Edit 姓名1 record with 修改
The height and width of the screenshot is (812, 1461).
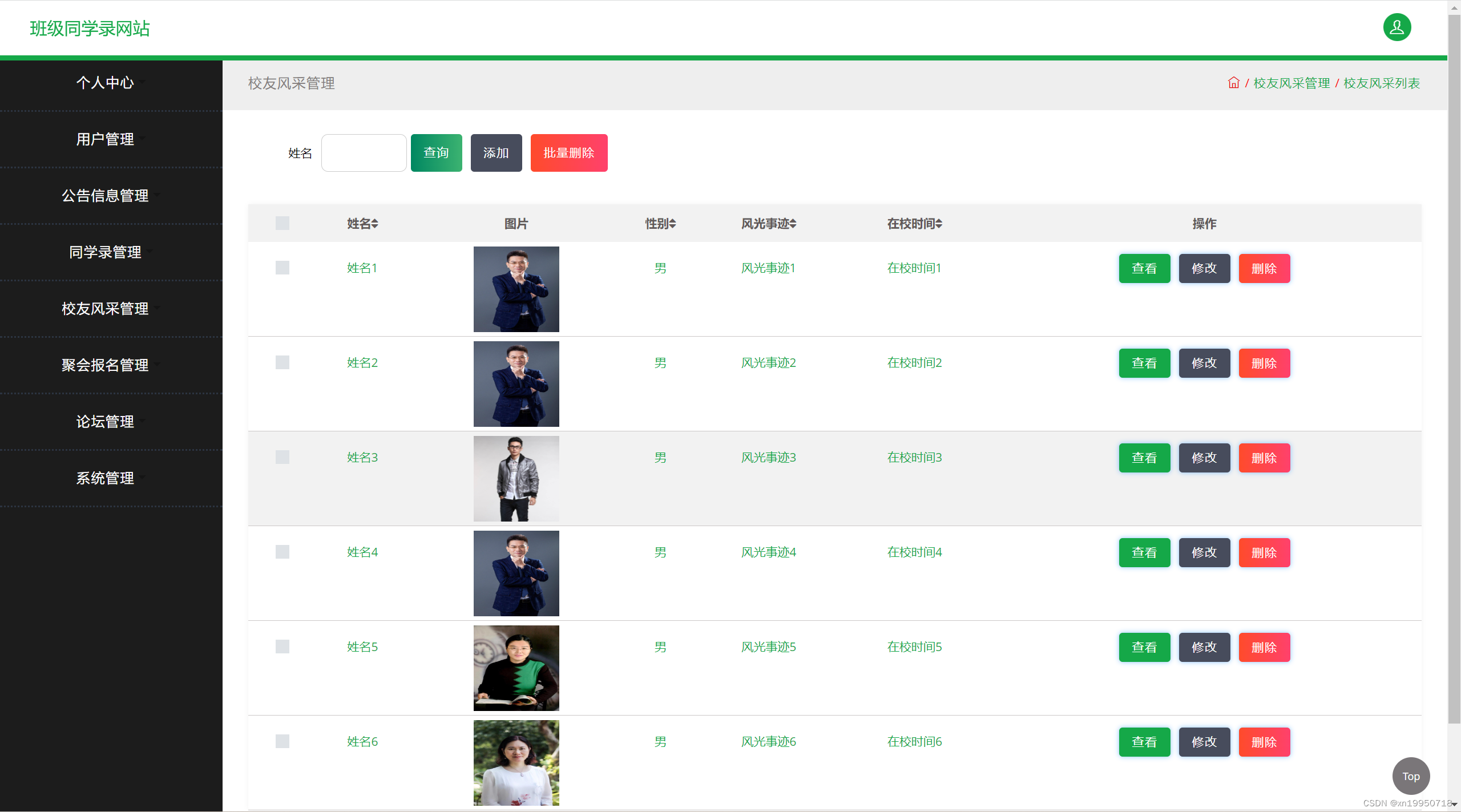point(1204,268)
